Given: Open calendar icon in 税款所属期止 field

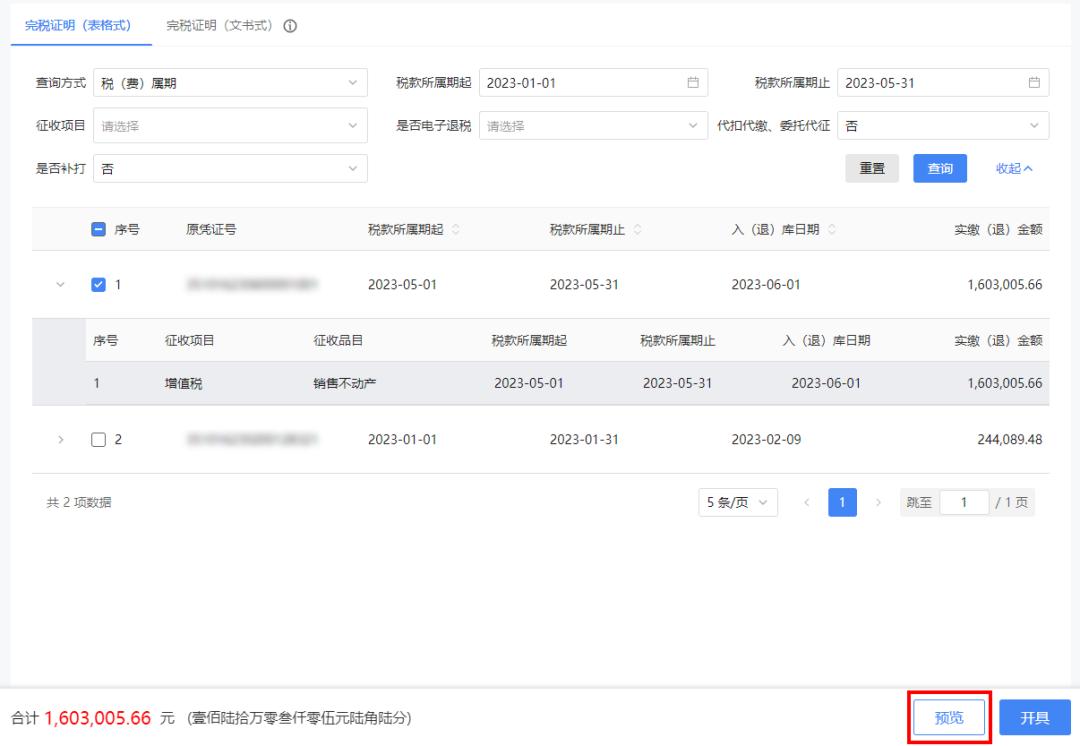Looking at the screenshot, I should pyautogui.click(x=1034, y=83).
